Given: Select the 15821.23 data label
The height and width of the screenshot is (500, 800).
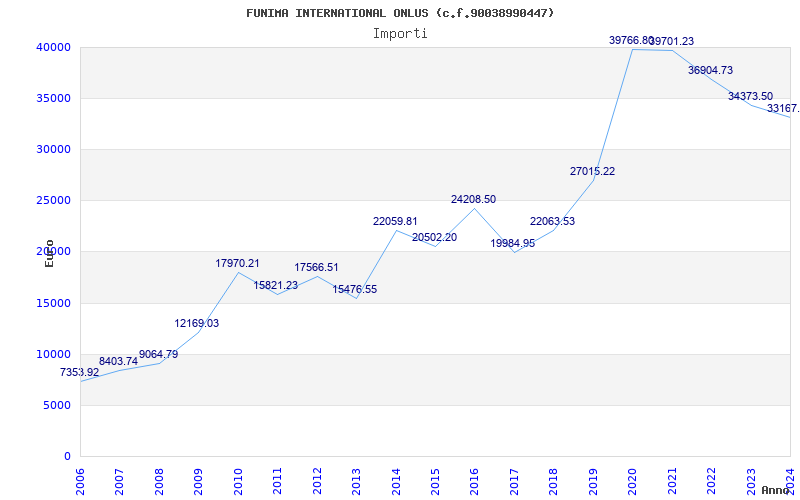Looking at the screenshot, I should click(276, 286).
